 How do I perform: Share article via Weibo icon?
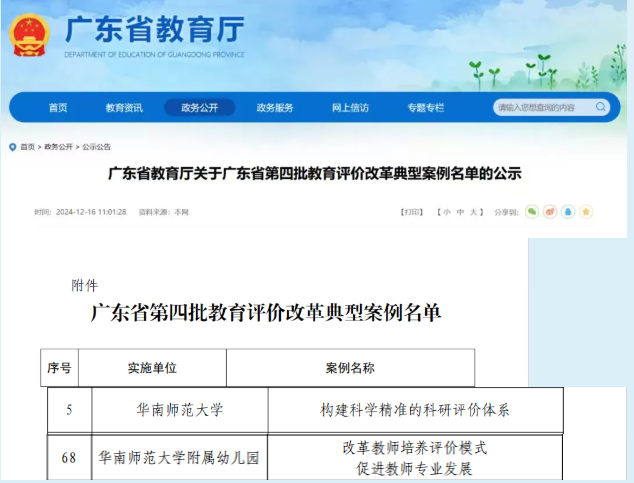[x=550, y=212]
